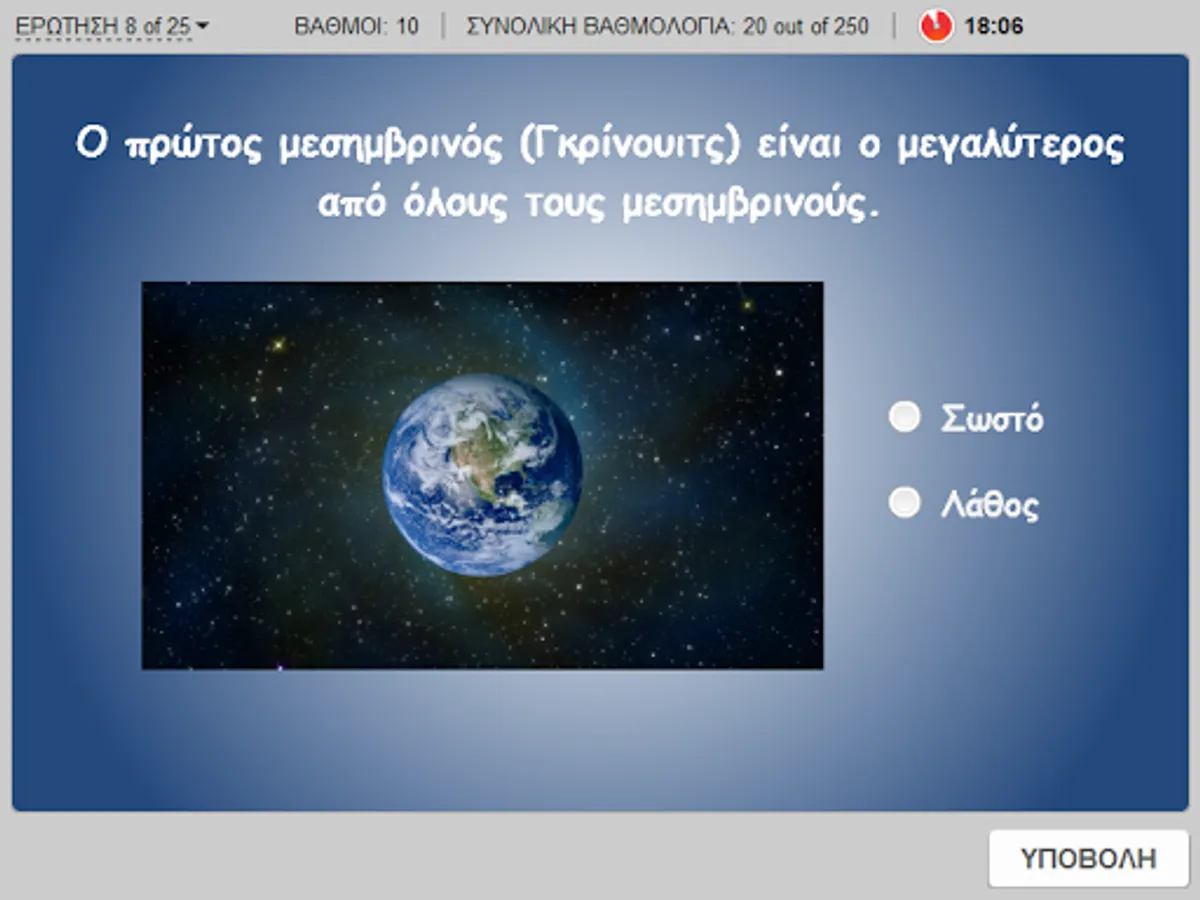Select the Λάθος radio button
Viewport: 1200px width, 900px height.
pos(904,503)
